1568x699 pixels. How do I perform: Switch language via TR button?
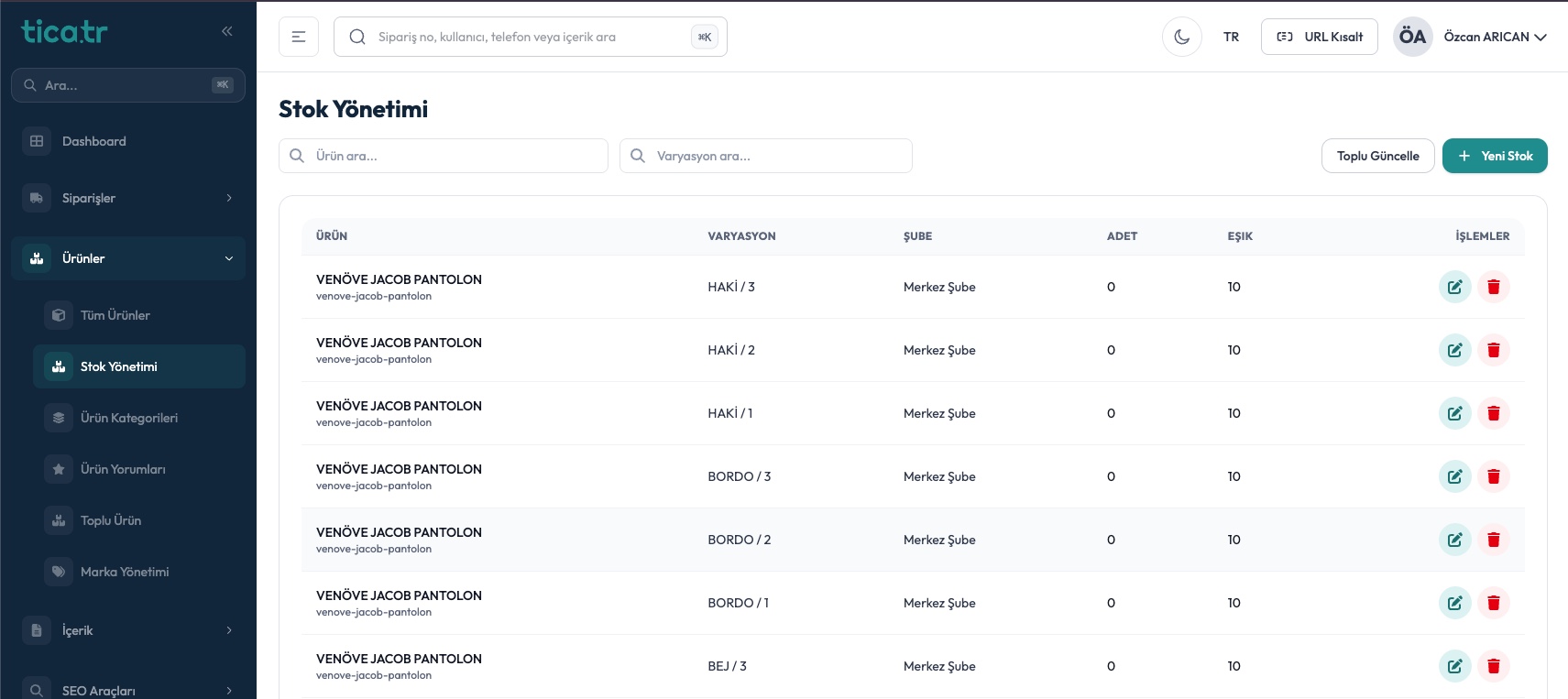click(x=1231, y=37)
